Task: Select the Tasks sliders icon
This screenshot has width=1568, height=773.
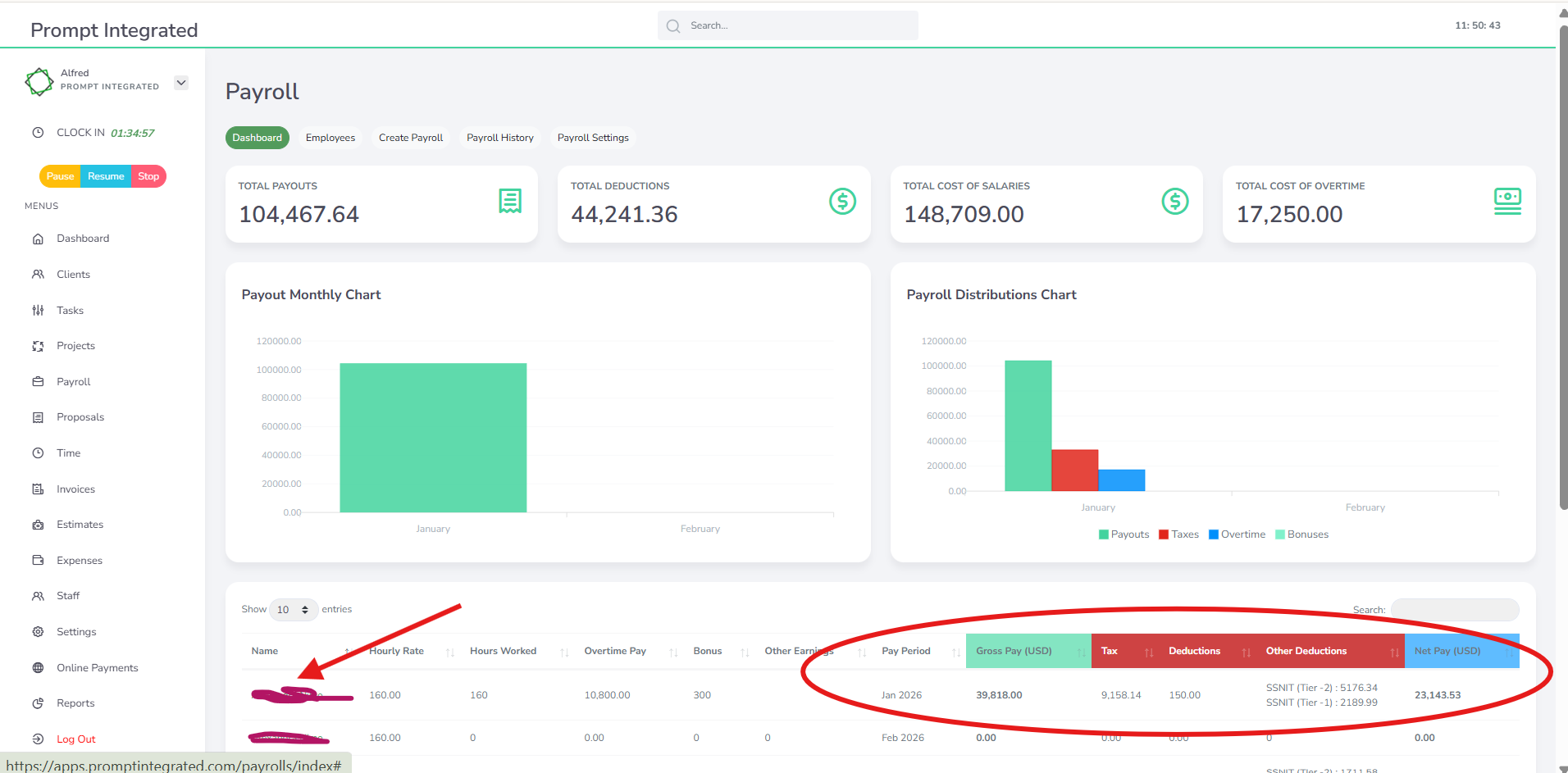Action: point(38,311)
